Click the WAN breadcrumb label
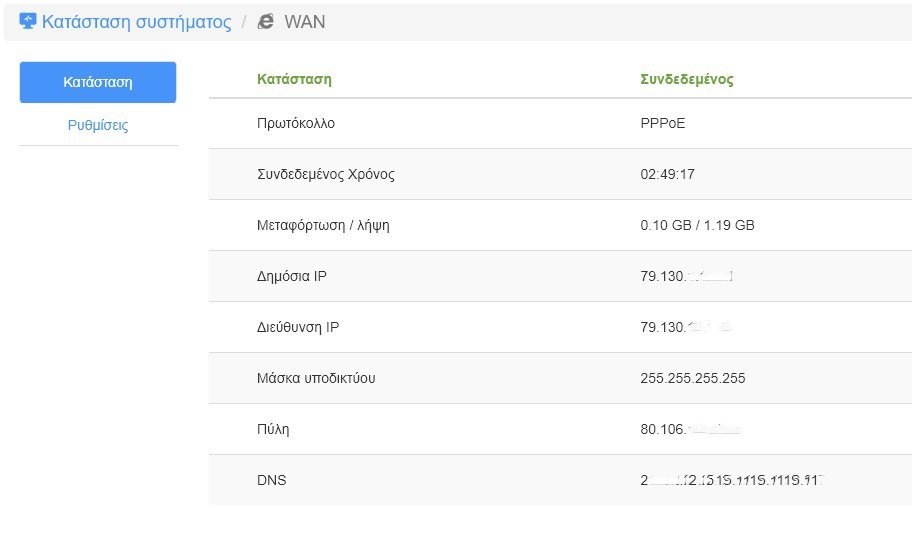This screenshot has height=558, width=912. click(x=305, y=21)
